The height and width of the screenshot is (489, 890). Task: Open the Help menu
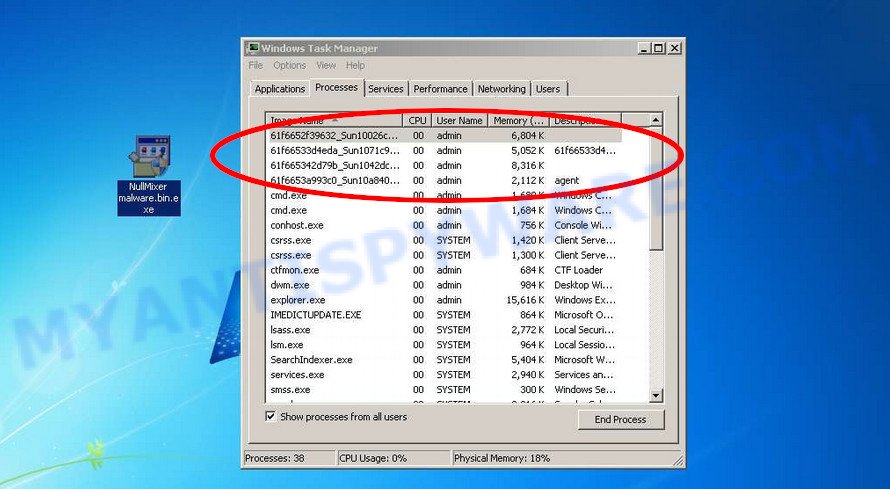point(355,65)
